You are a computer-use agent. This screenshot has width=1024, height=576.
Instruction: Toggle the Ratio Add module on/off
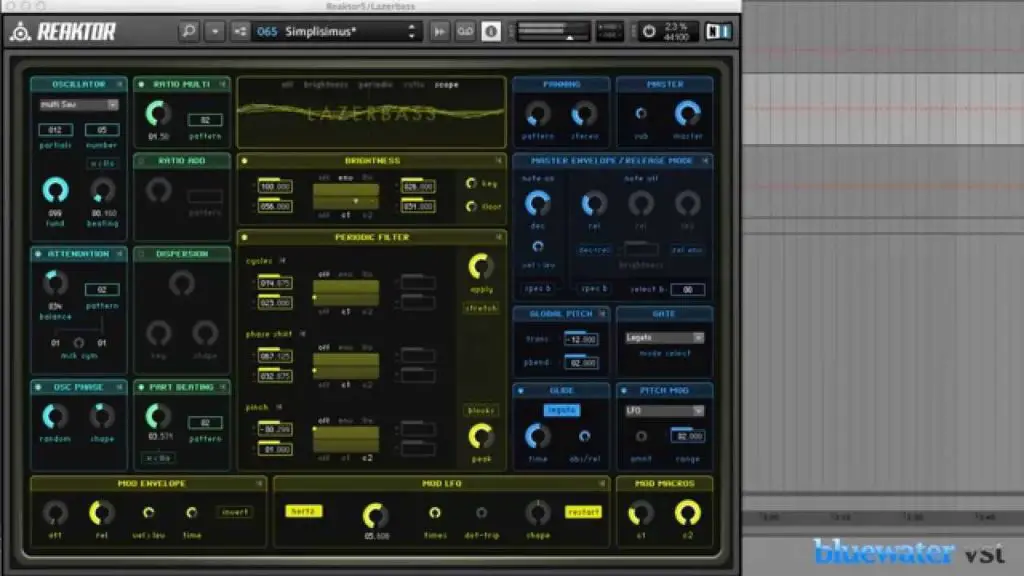(142, 161)
